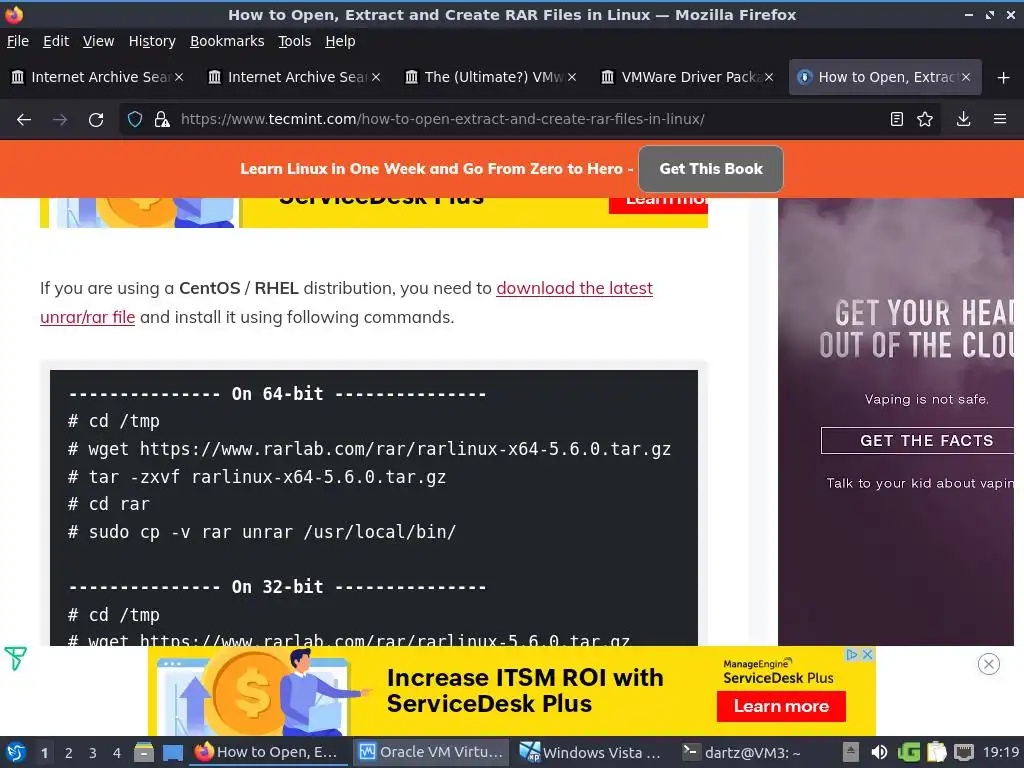This screenshot has width=1024, height=768.
Task: Open the Edit menu
Action: (56, 41)
